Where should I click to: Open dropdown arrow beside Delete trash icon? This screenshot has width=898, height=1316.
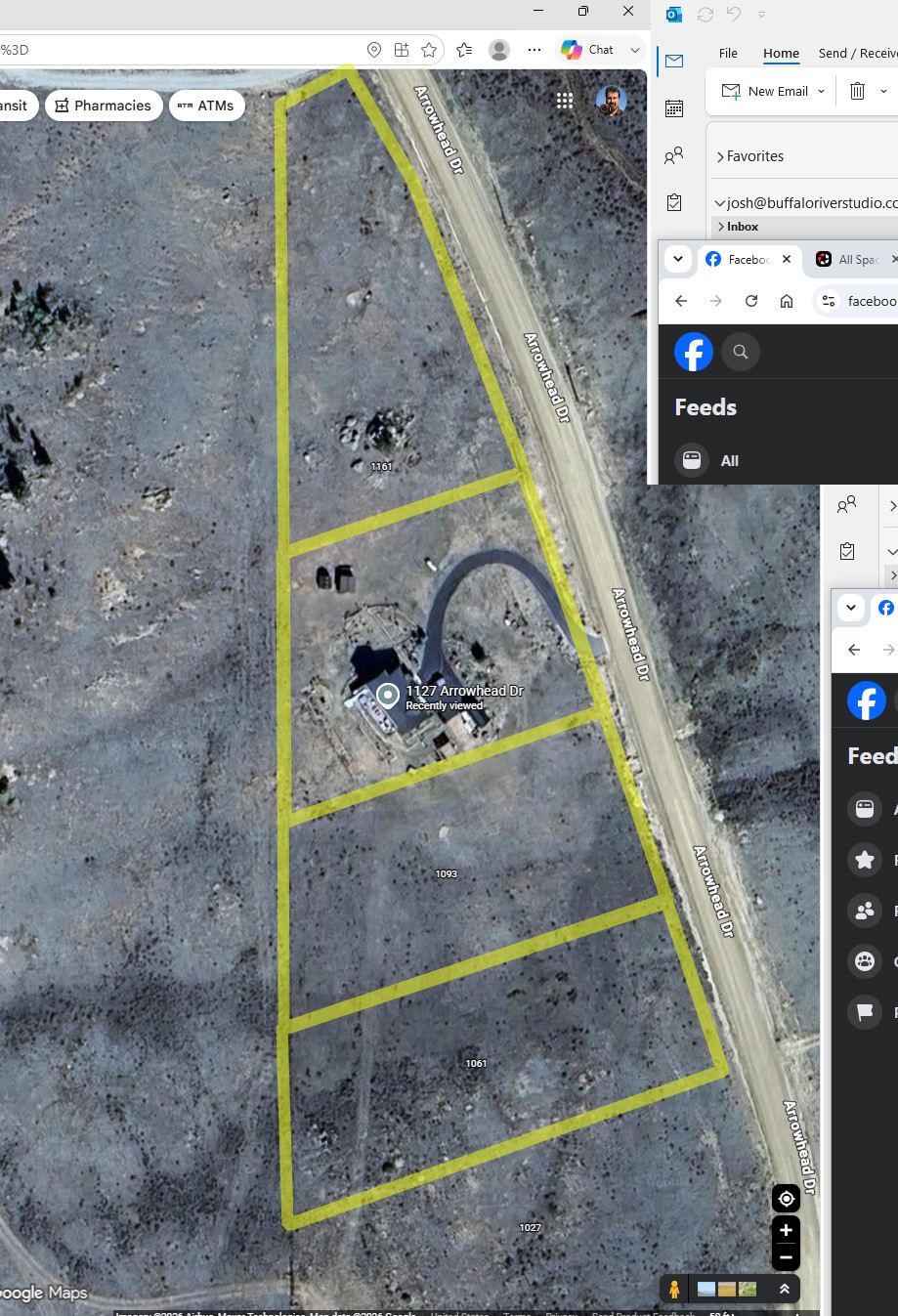coord(883,91)
